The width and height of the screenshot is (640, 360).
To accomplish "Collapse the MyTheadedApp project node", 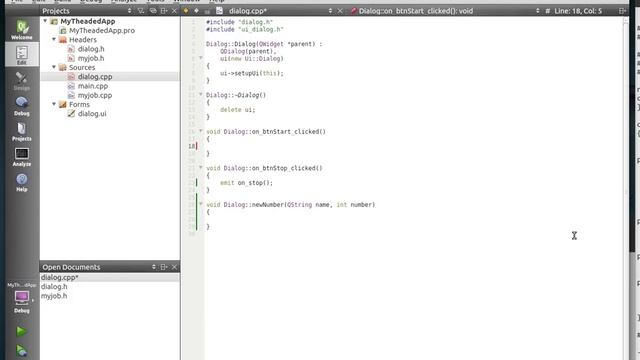I will pyautogui.click(x=45, y=21).
